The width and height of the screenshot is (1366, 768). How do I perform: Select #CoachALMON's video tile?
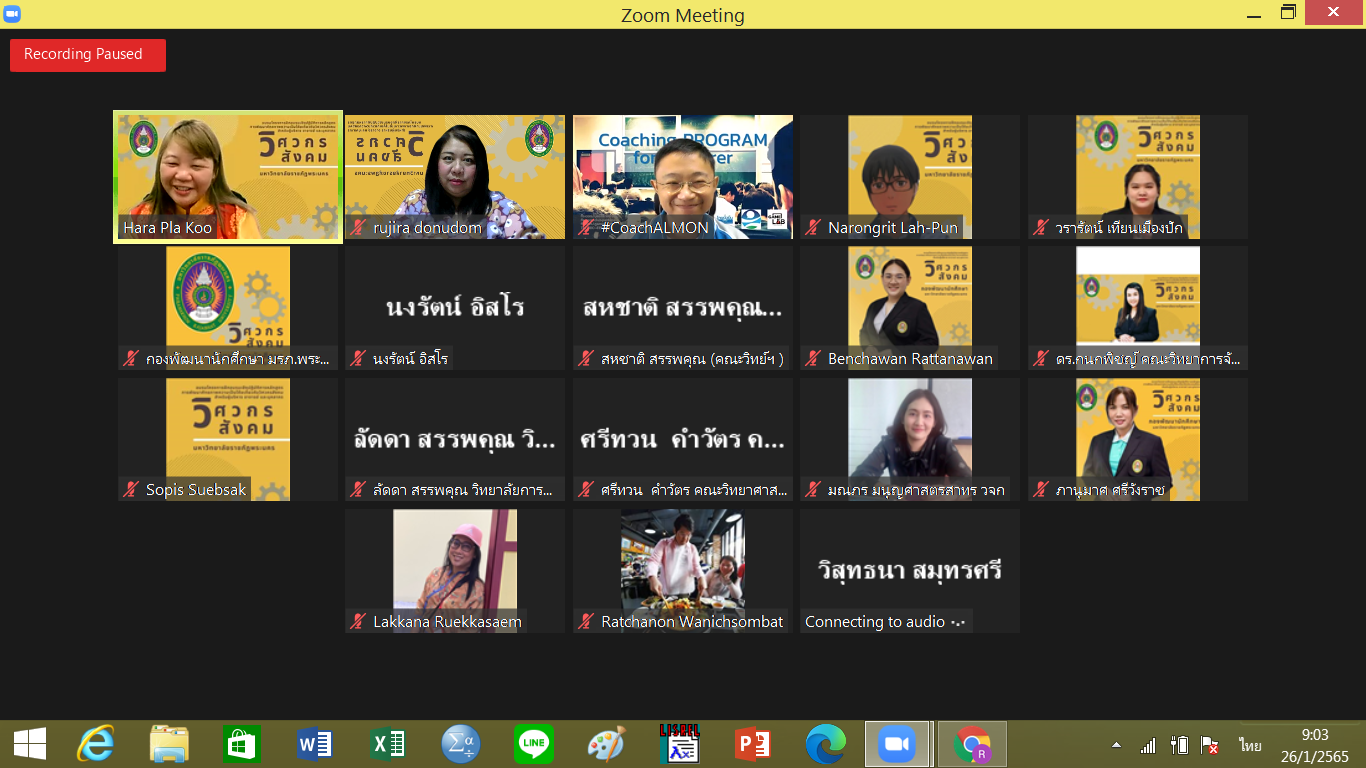click(x=683, y=177)
